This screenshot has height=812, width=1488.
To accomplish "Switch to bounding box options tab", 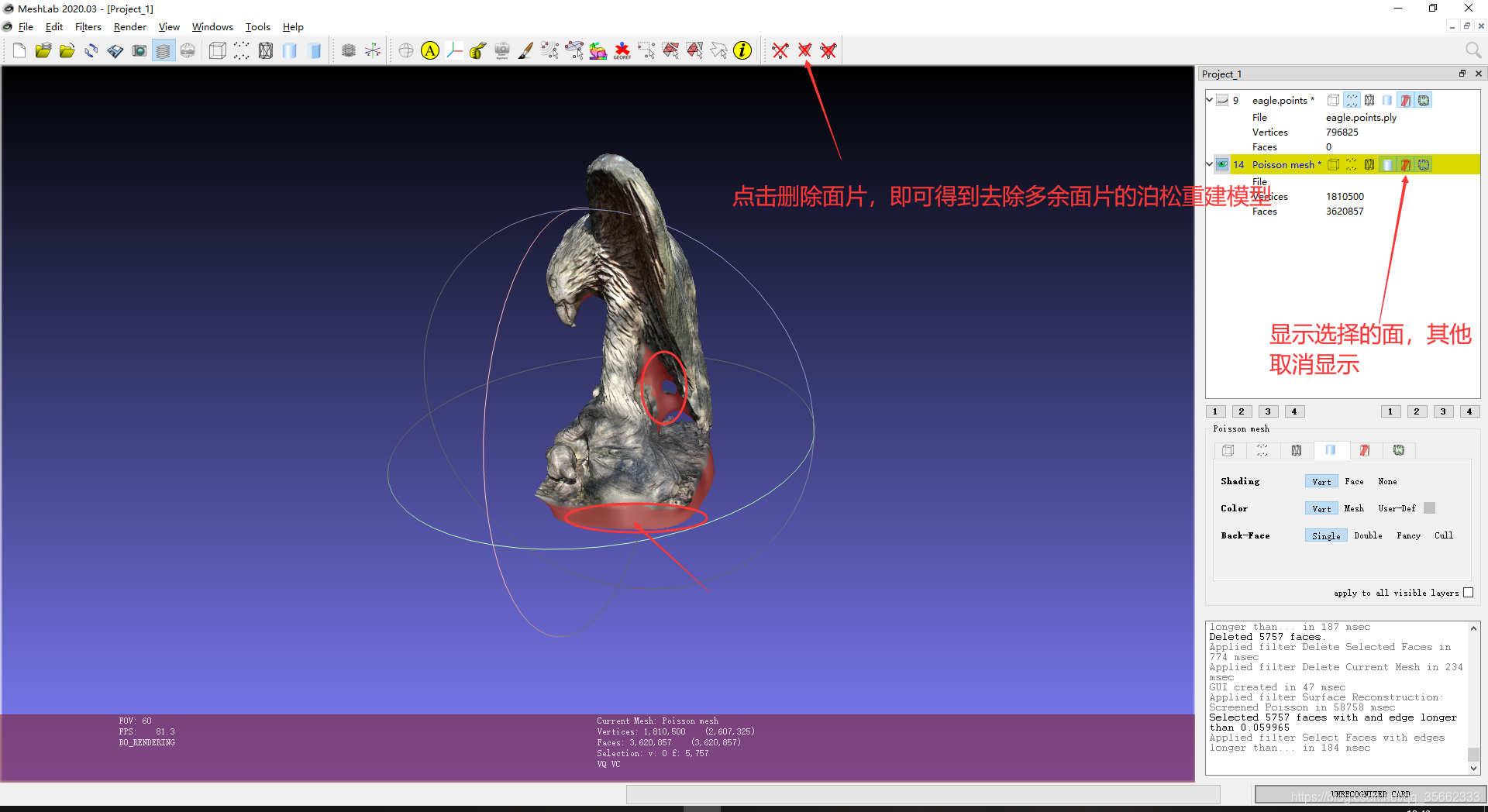I will pyautogui.click(x=1228, y=450).
